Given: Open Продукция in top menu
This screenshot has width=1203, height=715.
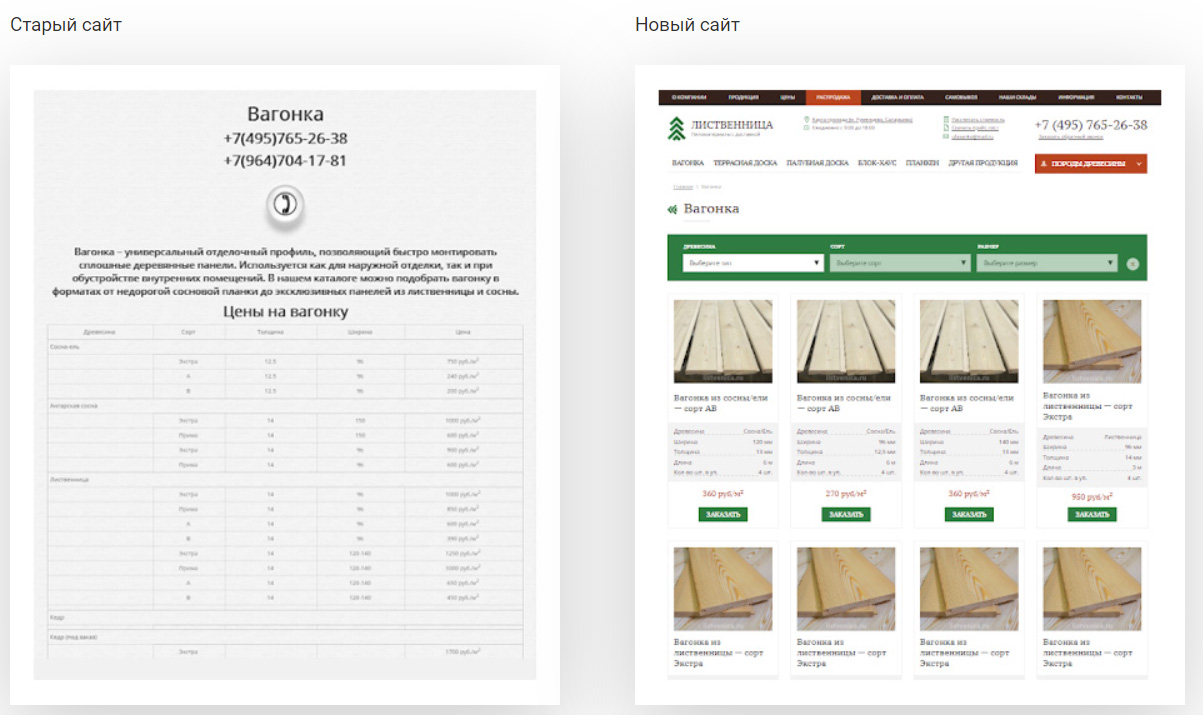Looking at the screenshot, I should point(743,97).
